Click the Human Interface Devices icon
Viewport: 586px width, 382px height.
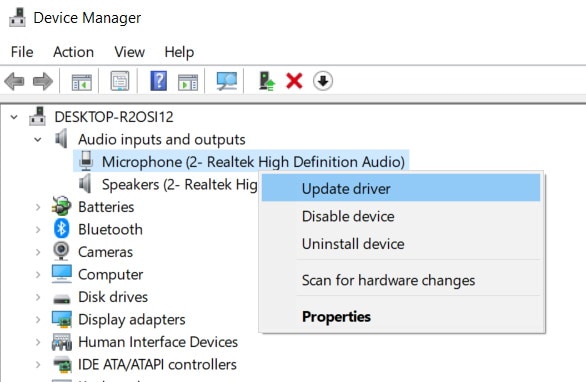tap(62, 342)
